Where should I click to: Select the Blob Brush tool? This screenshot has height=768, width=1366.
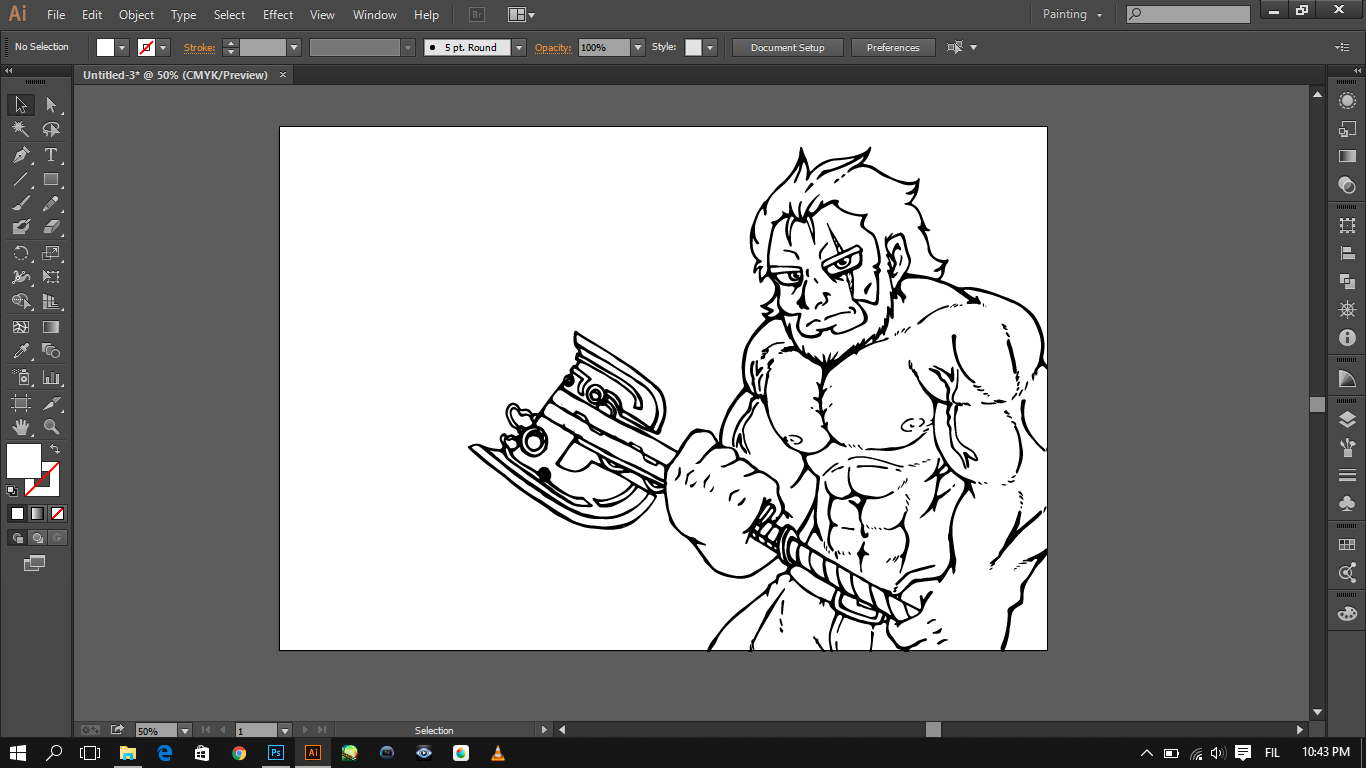coord(21,228)
